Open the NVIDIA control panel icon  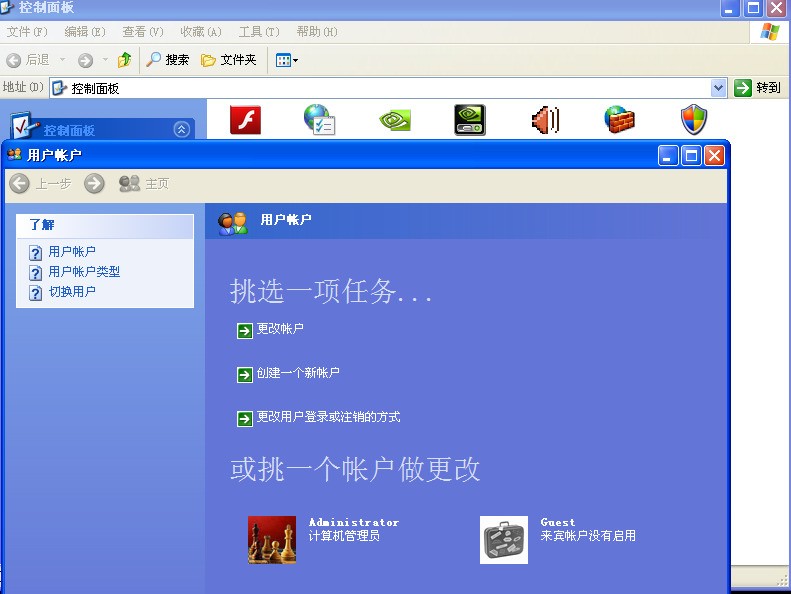395,120
